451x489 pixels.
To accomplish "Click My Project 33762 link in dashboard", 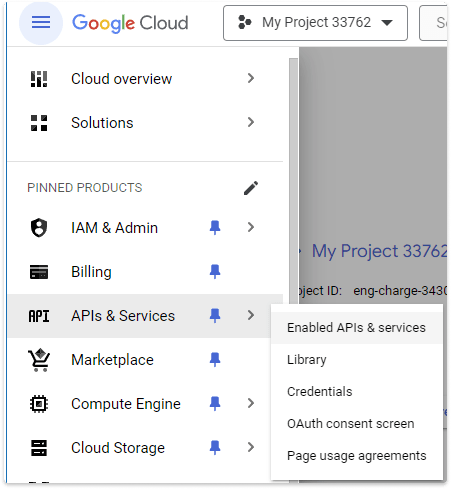I will 379,251.
